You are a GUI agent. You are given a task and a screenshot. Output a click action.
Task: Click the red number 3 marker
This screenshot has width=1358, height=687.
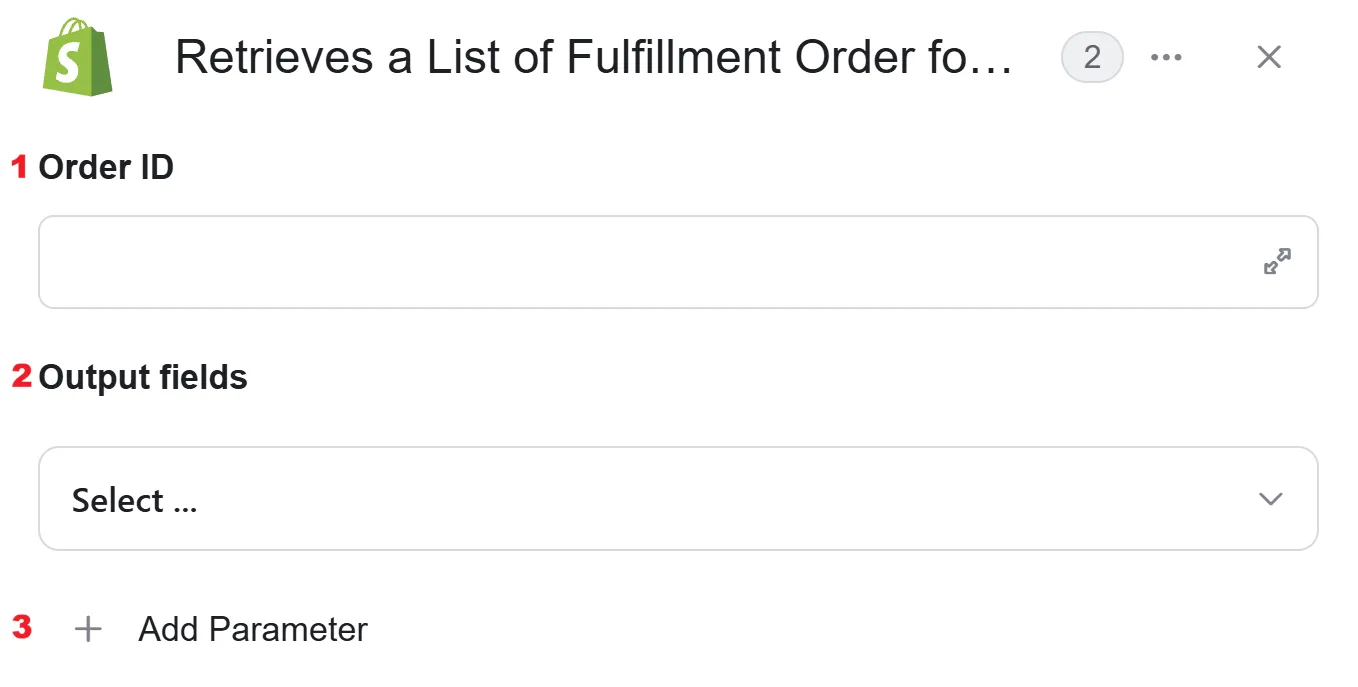(x=21, y=627)
